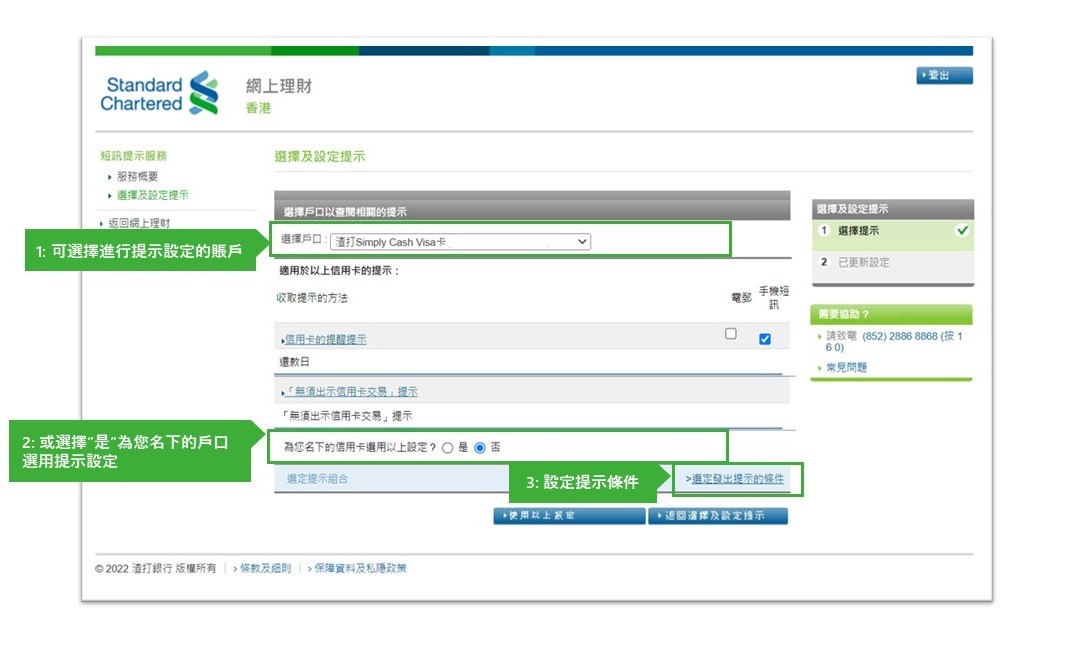This screenshot has height=653, width=1072.
Task: Click the arrow icon before 常見問題
Action: [x=820, y=367]
